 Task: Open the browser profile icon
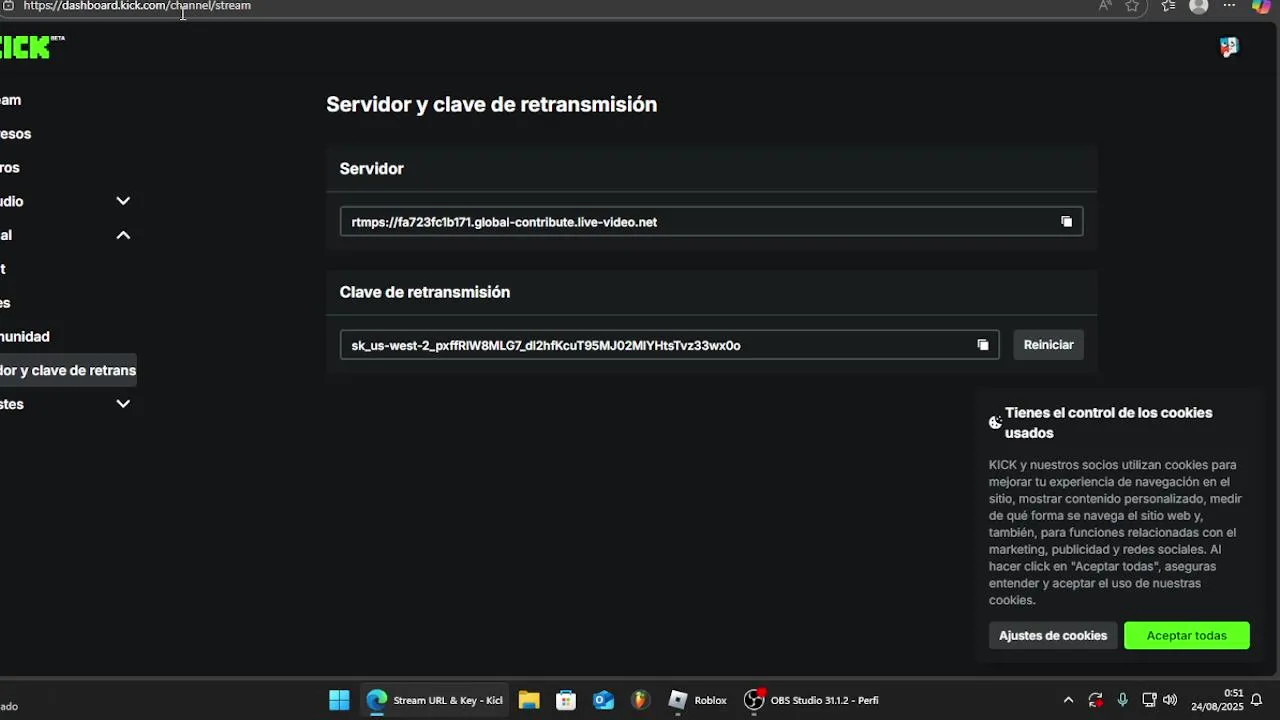click(x=1199, y=6)
